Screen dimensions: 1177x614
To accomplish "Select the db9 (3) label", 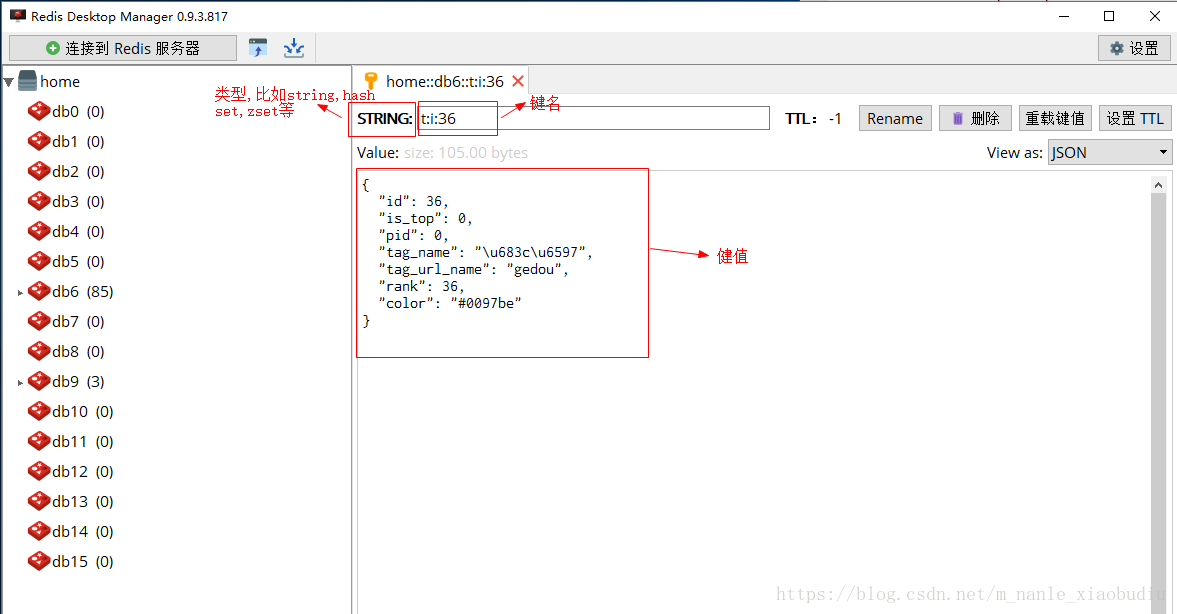I will (78, 381).
